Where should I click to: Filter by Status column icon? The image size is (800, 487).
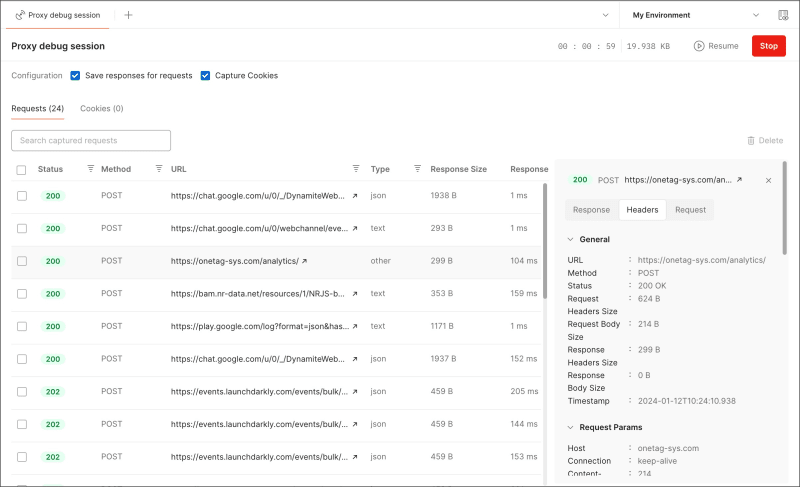point(91,168)
